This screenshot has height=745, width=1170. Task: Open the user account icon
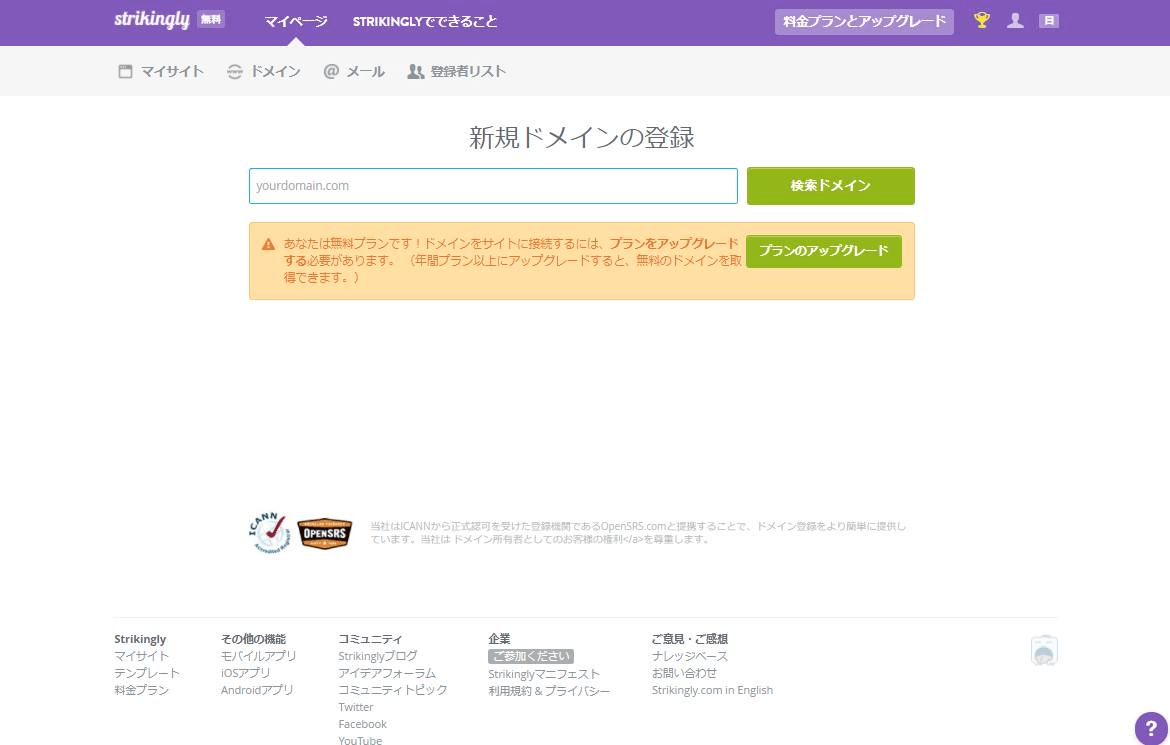(1015, 20)
